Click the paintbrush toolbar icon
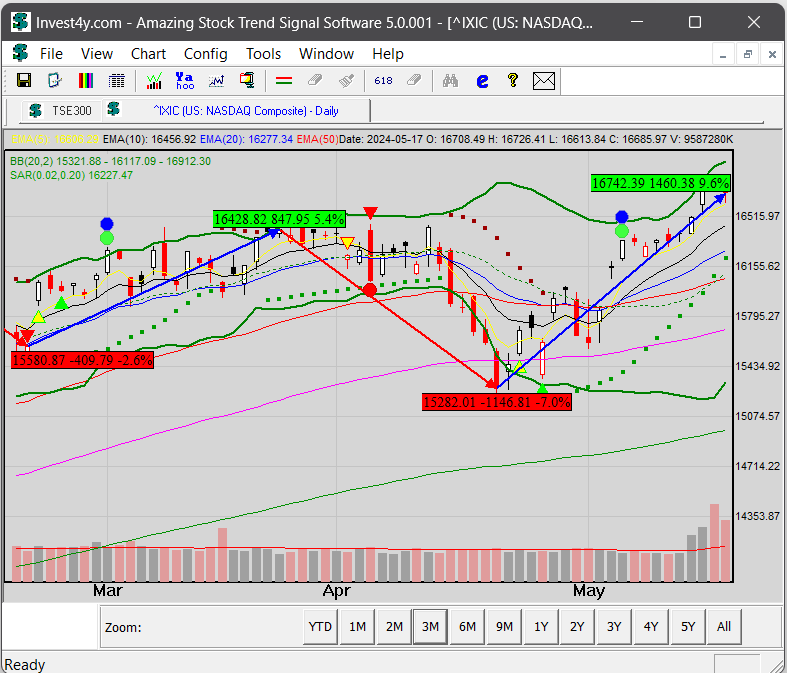Viewport: 787px width, 673px height. click(346, 81)
